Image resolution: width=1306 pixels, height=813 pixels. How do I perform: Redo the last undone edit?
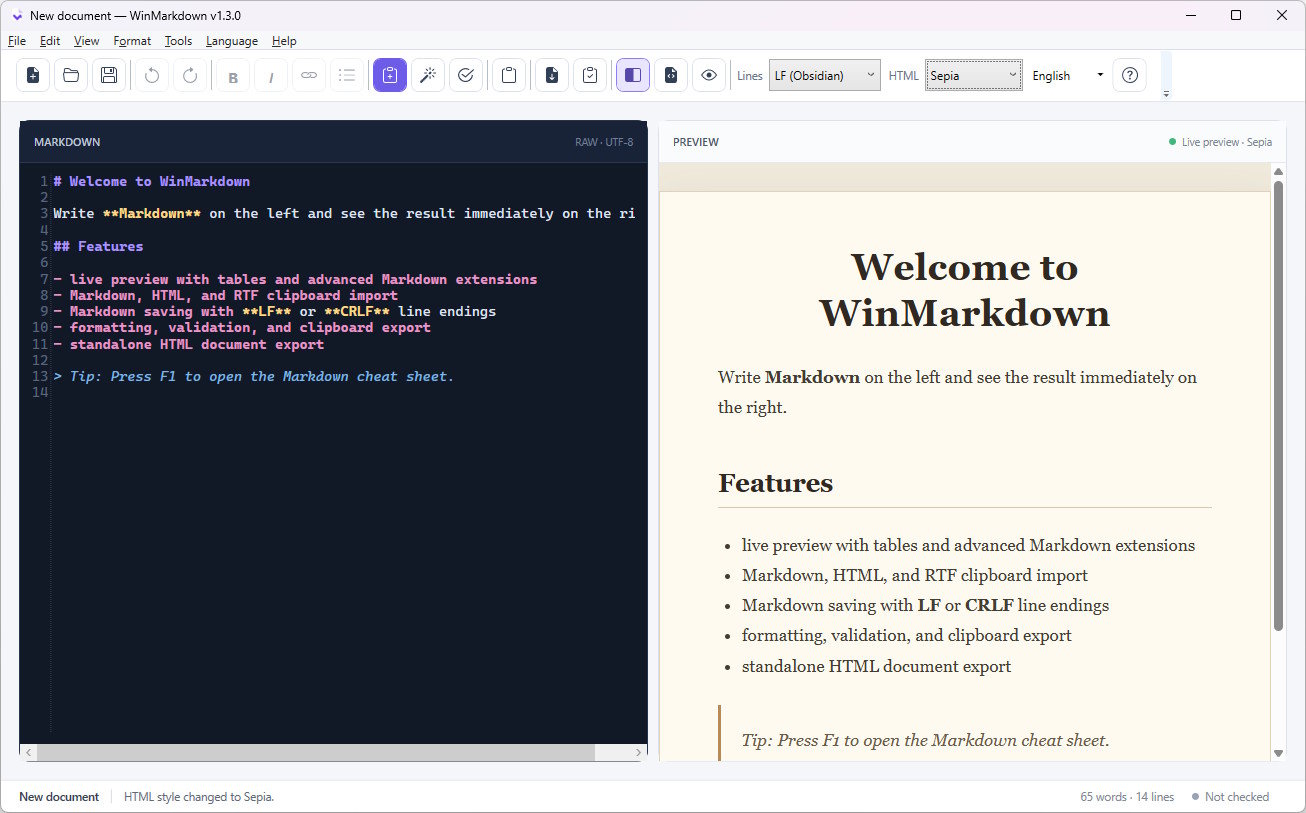pyautogui.click(x=190, y=75)
